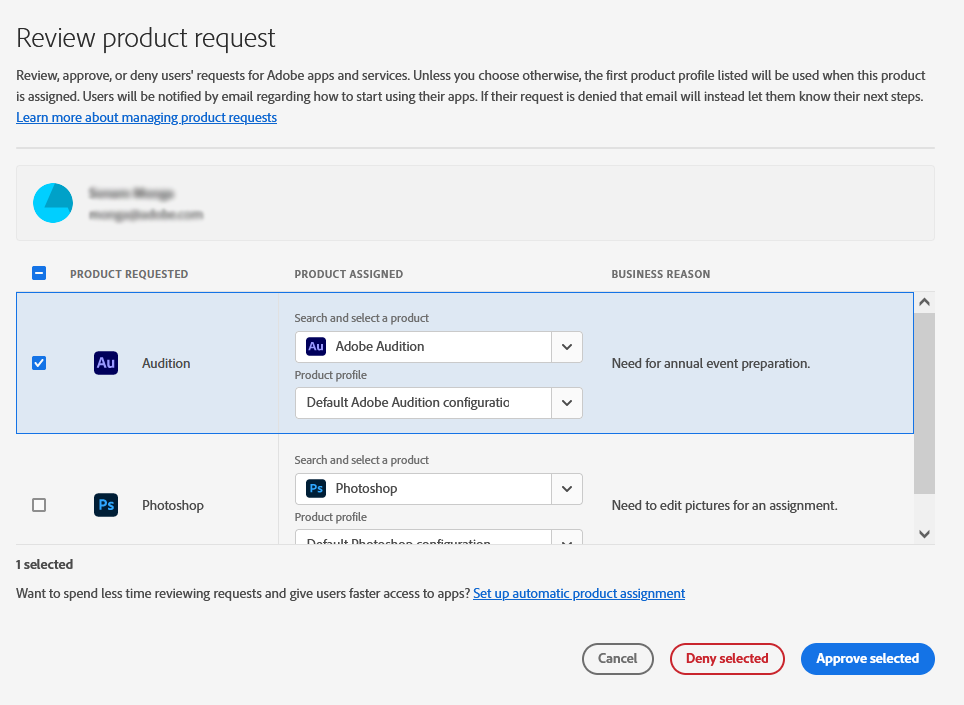Toggle the select-all checkbox in table header
964x705 pixels.
[39, 273]
